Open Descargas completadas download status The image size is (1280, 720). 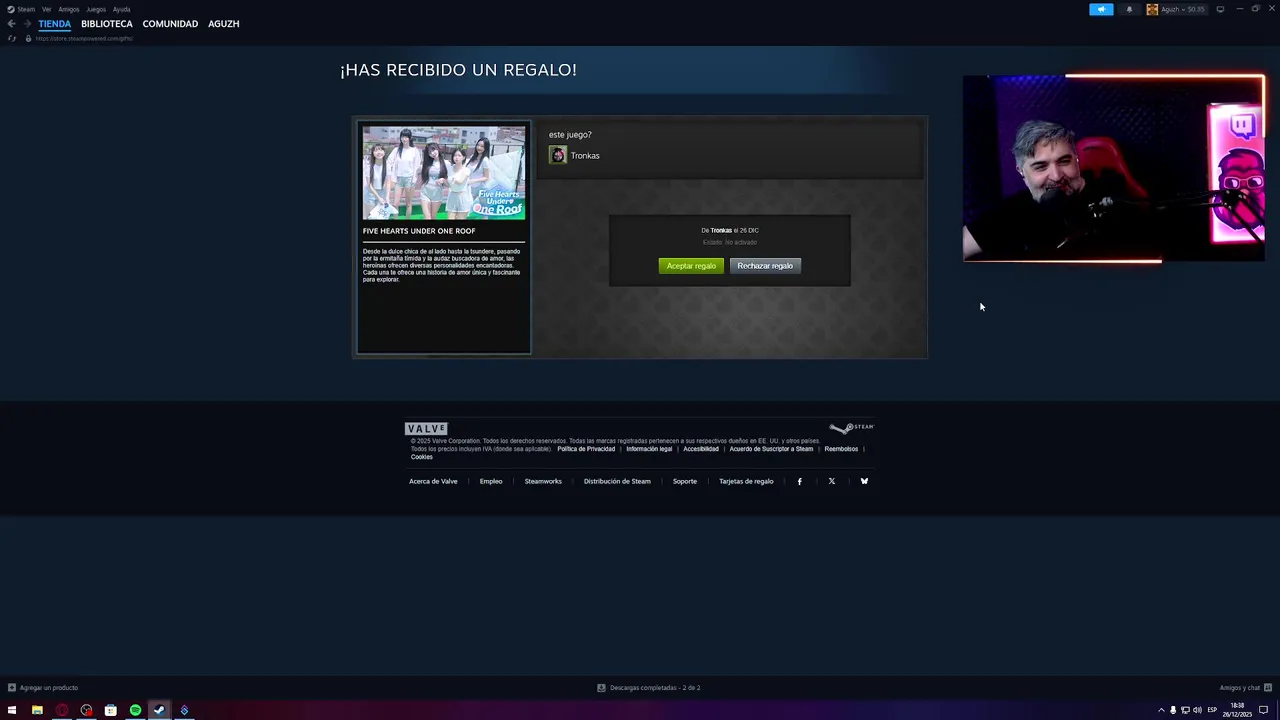tap(649, 688)
